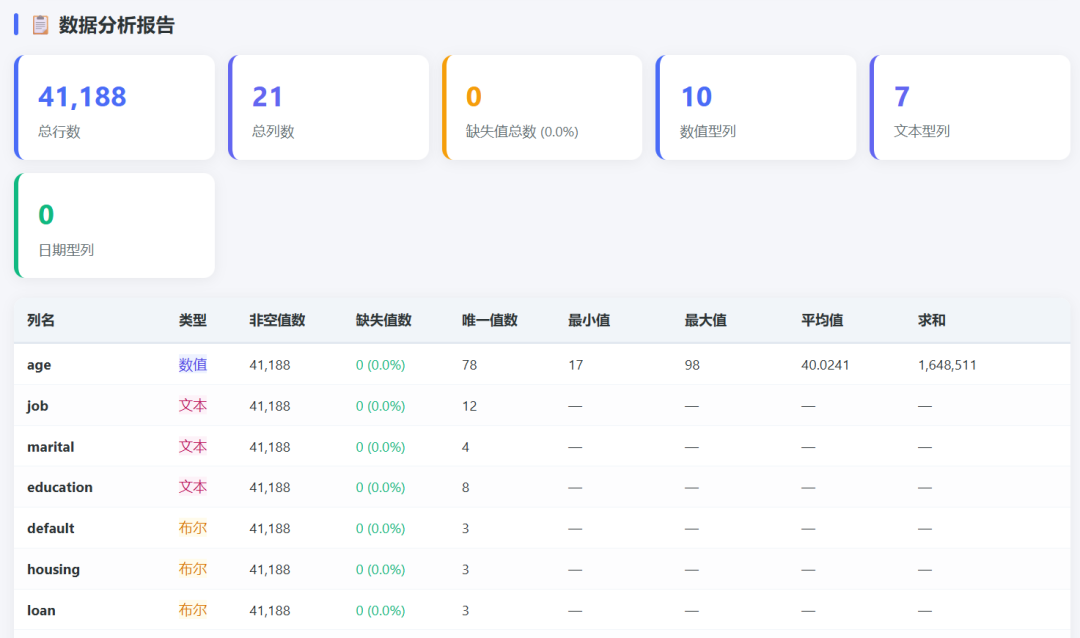Click the age sum value 1,648,511
This screenshot has width=1080, height=638.
tap(947, 365)
